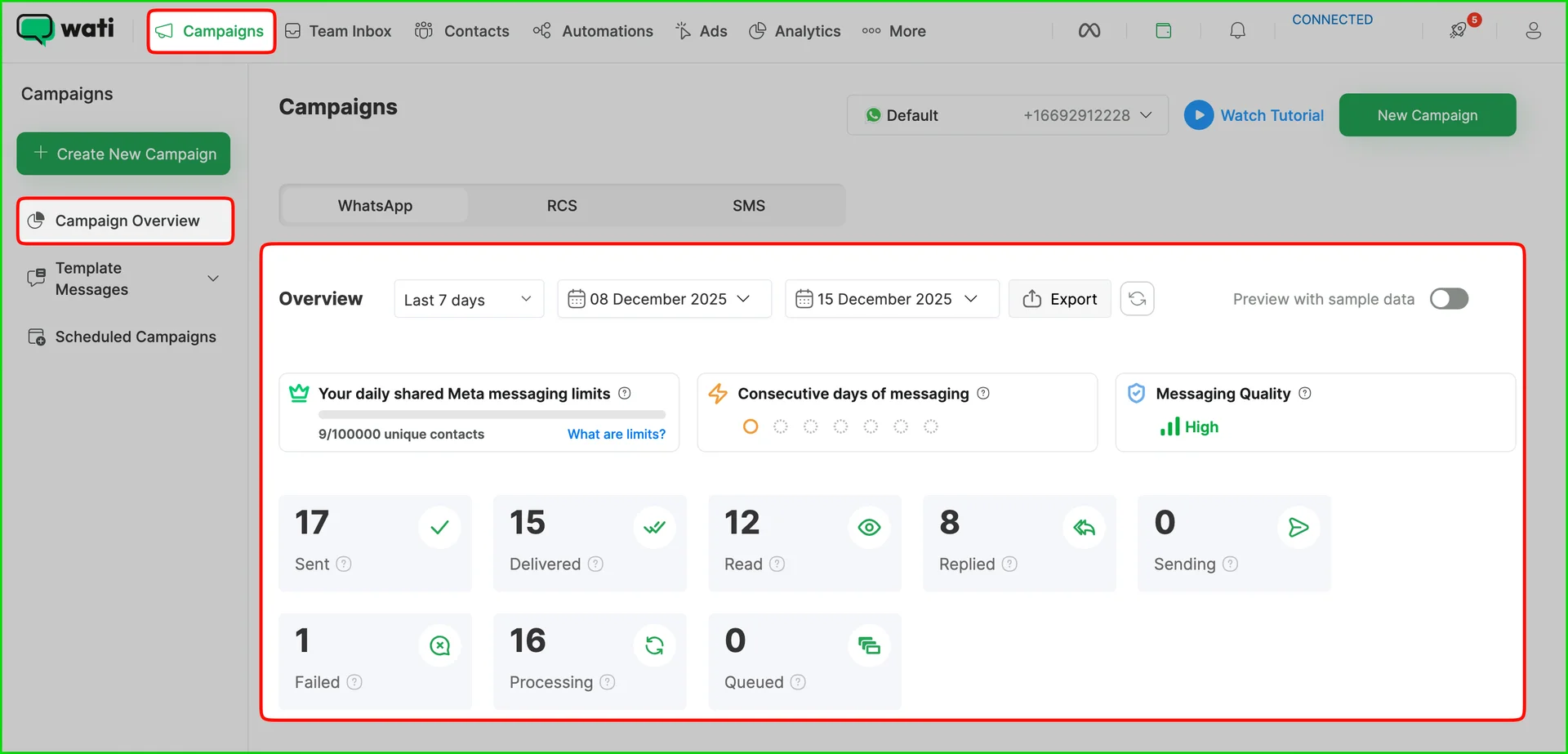The height and width of the screenshot is (754, 1568).
Task: Click the Sent checkmark icon
Action: (439, 527)
